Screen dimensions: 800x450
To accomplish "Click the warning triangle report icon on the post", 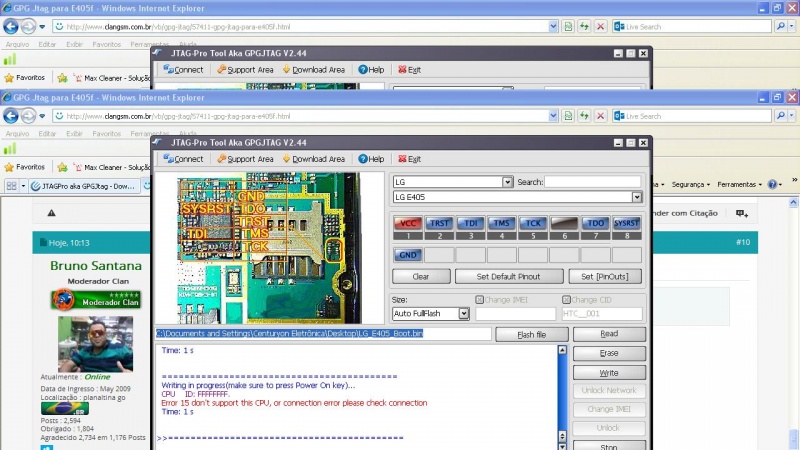I will click(x=52, y=213).
